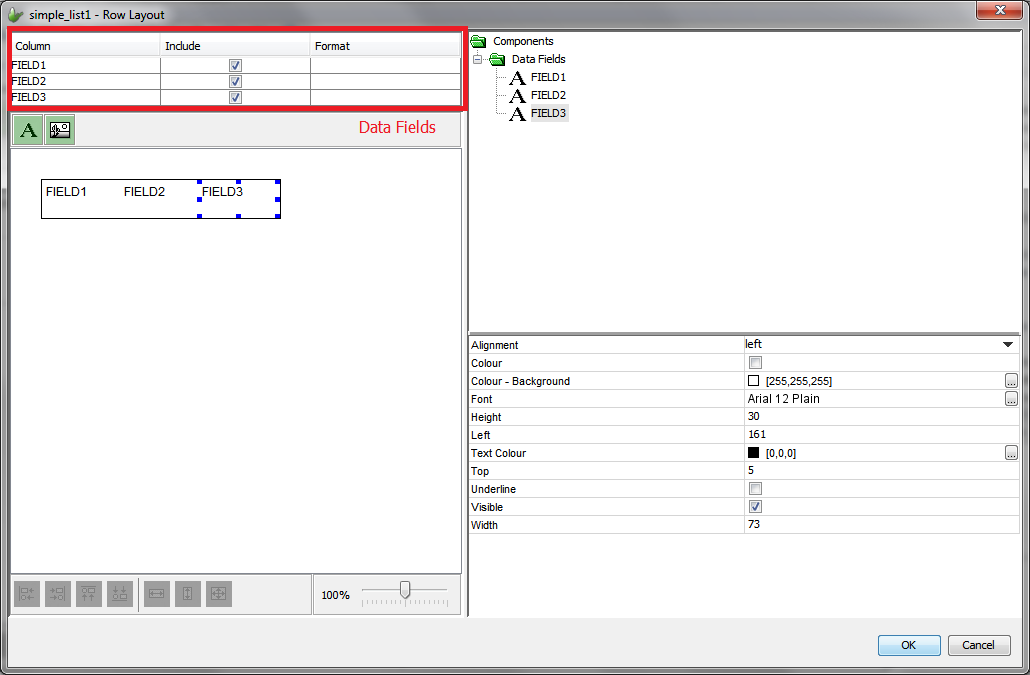Click the make same width icon
This screenshot has height=675, width=1030.
click(x=157, y=594)
